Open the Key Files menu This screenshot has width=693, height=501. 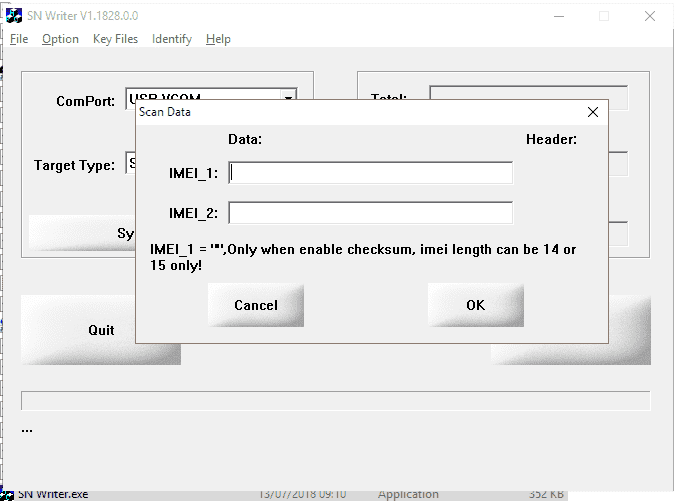click(115, 39)
